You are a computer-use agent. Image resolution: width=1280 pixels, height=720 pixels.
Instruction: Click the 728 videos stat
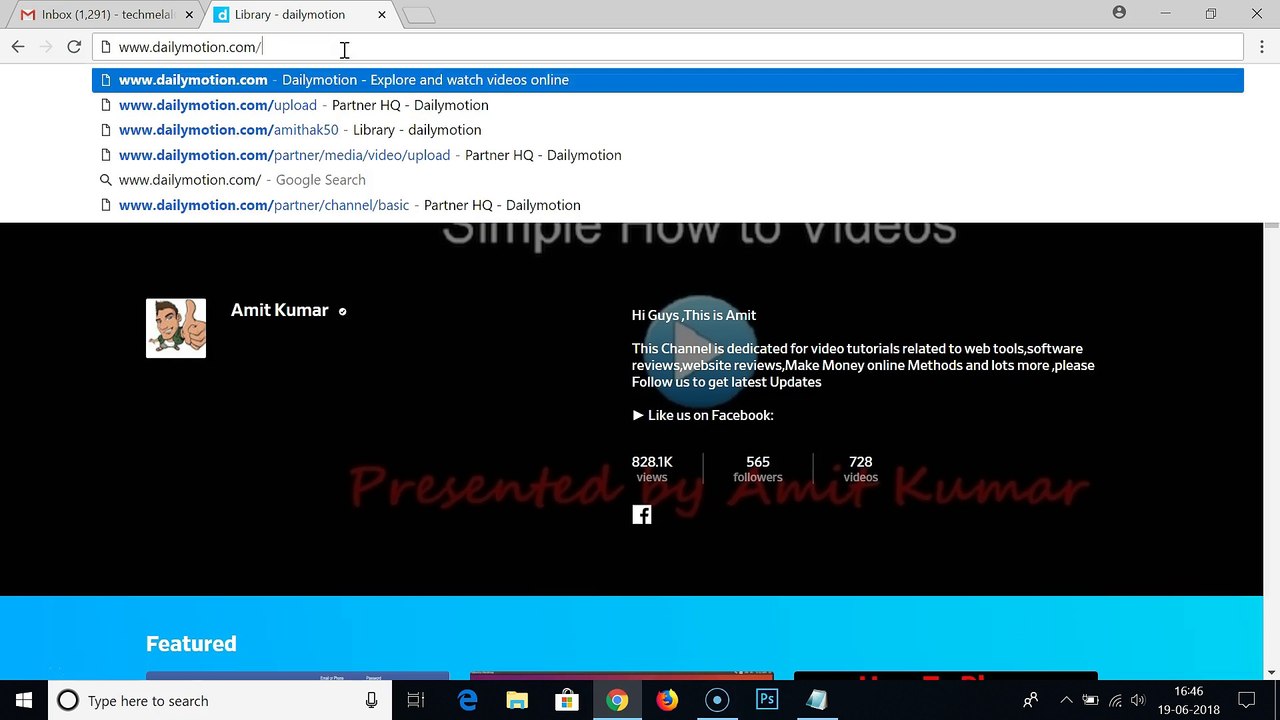[860, 469]
